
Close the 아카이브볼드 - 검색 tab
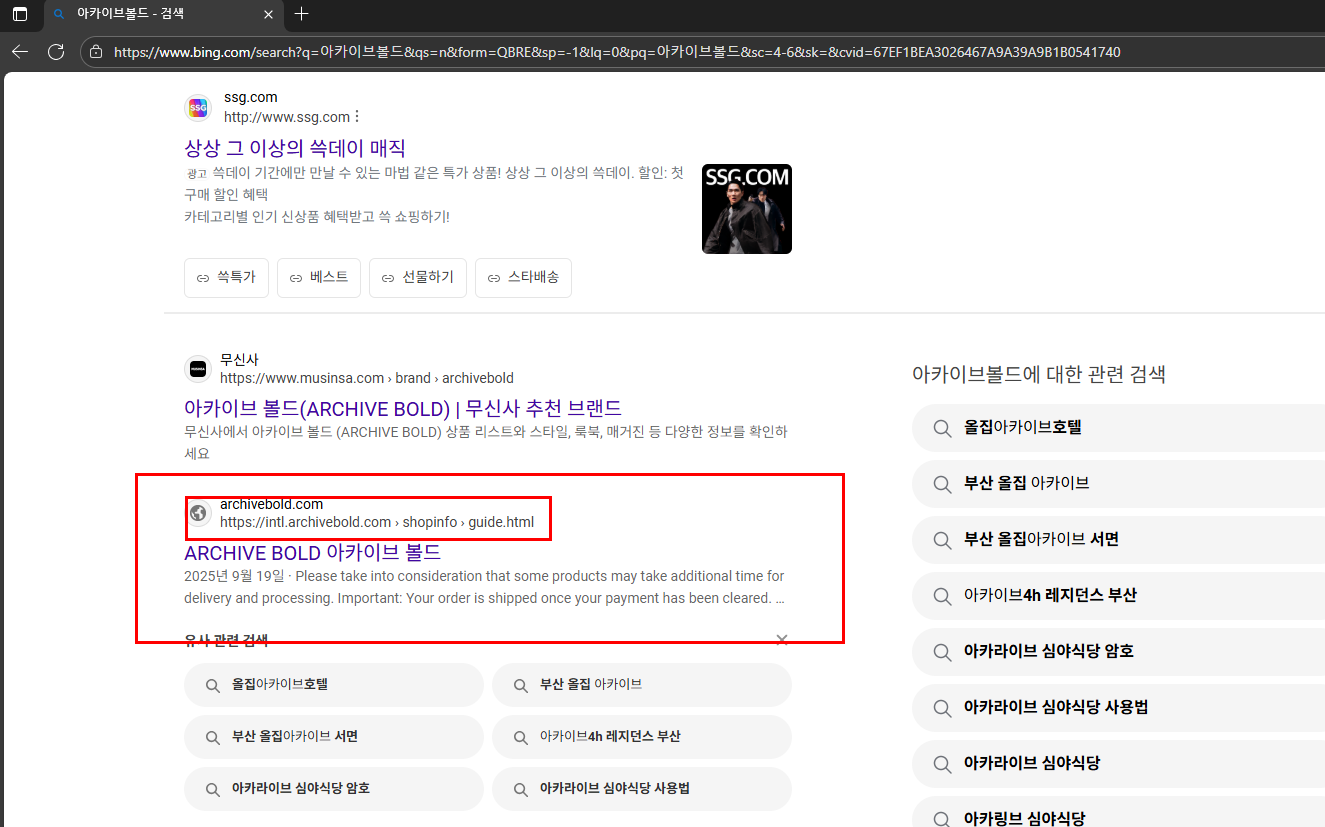(x=268, y=14)
